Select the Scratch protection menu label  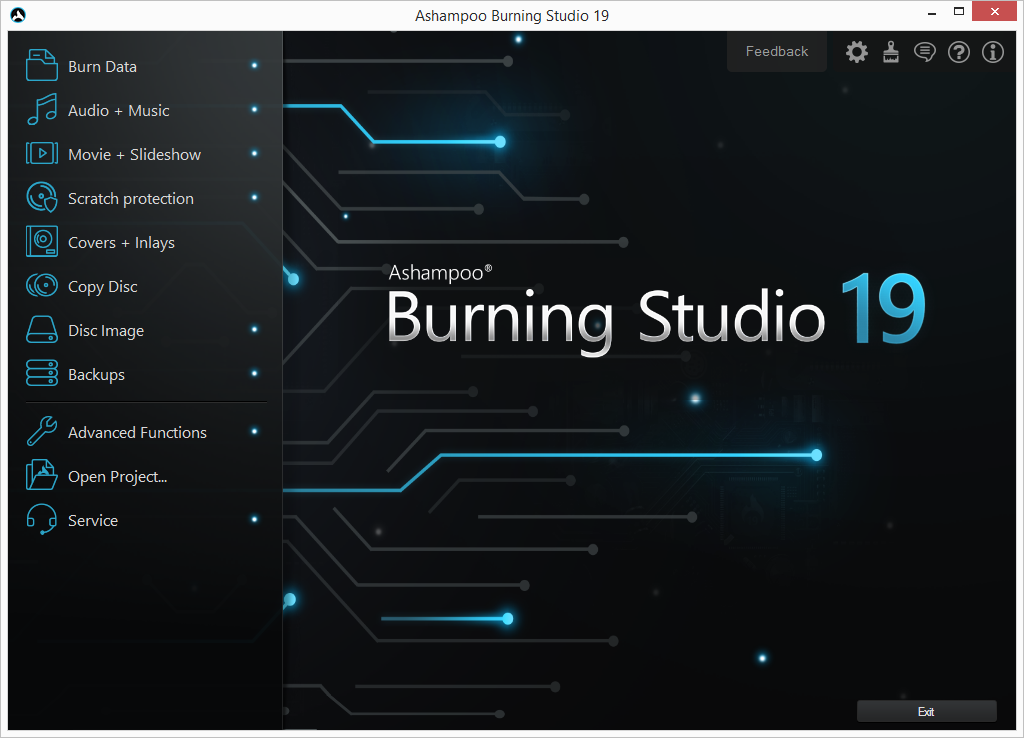click(131, 199)
